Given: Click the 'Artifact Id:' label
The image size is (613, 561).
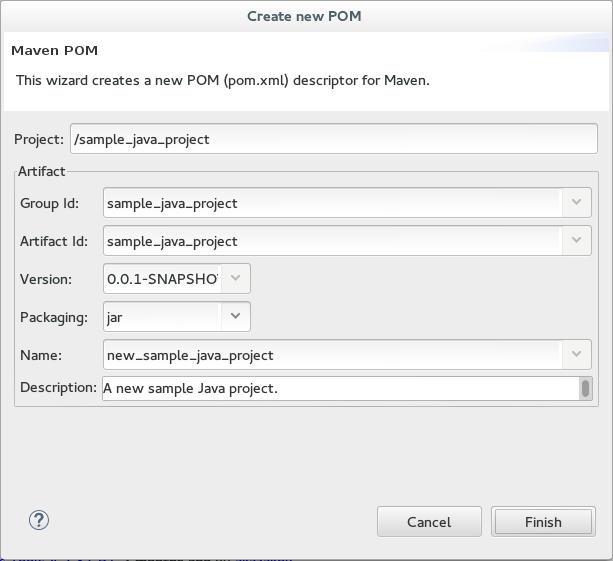Looking at the screenshot, I should click(x=54, y=241).
